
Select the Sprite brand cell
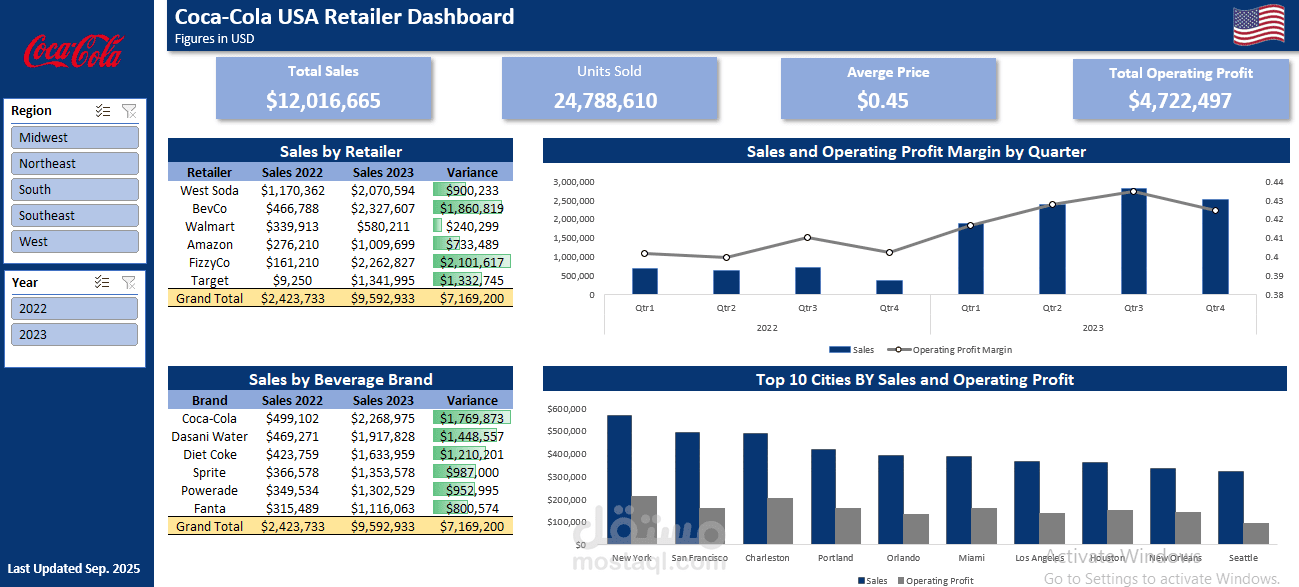(210, 472)
